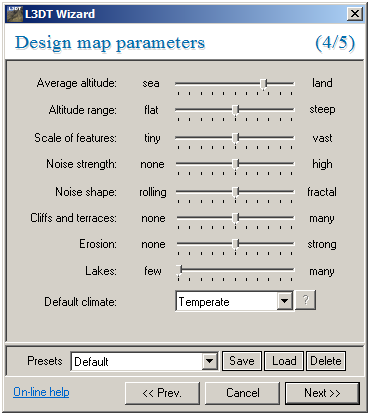Delete the selected preset
Screen dimensions: 369x417
point(326,361)
